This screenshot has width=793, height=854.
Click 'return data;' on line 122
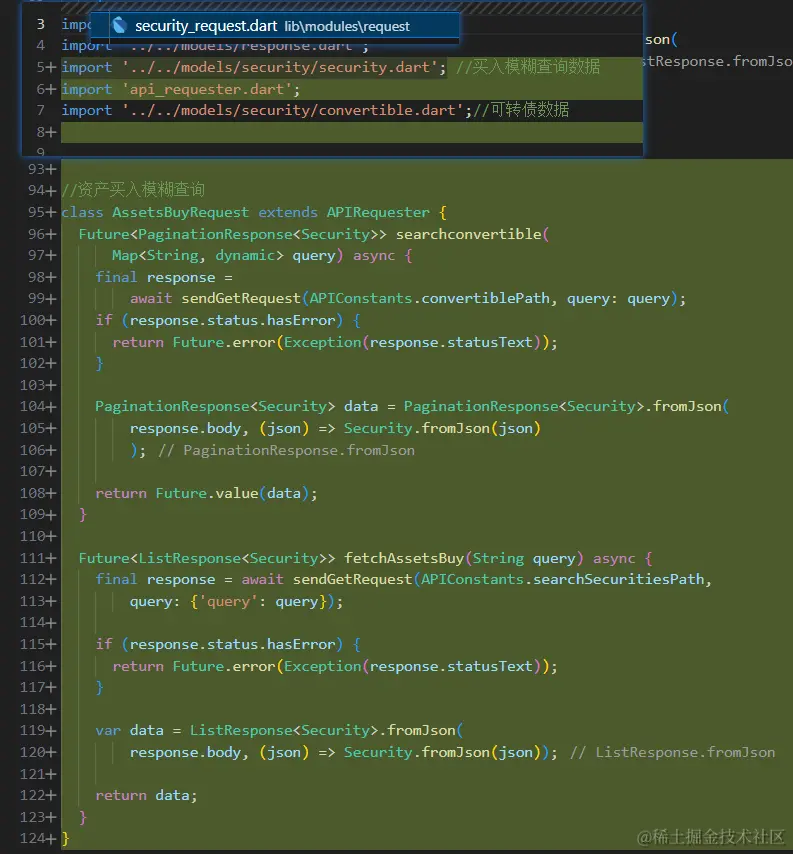coord(146,795)
